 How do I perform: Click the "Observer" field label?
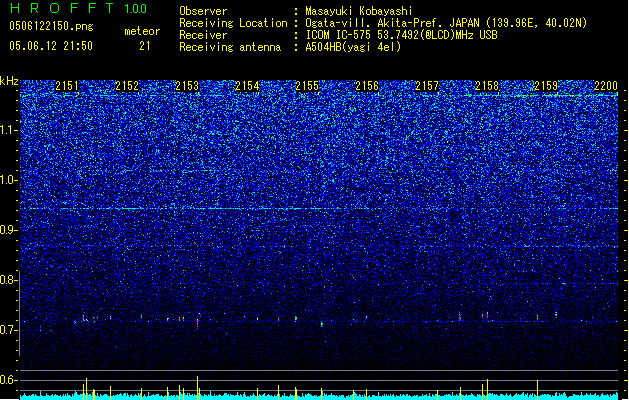[203, 11]
